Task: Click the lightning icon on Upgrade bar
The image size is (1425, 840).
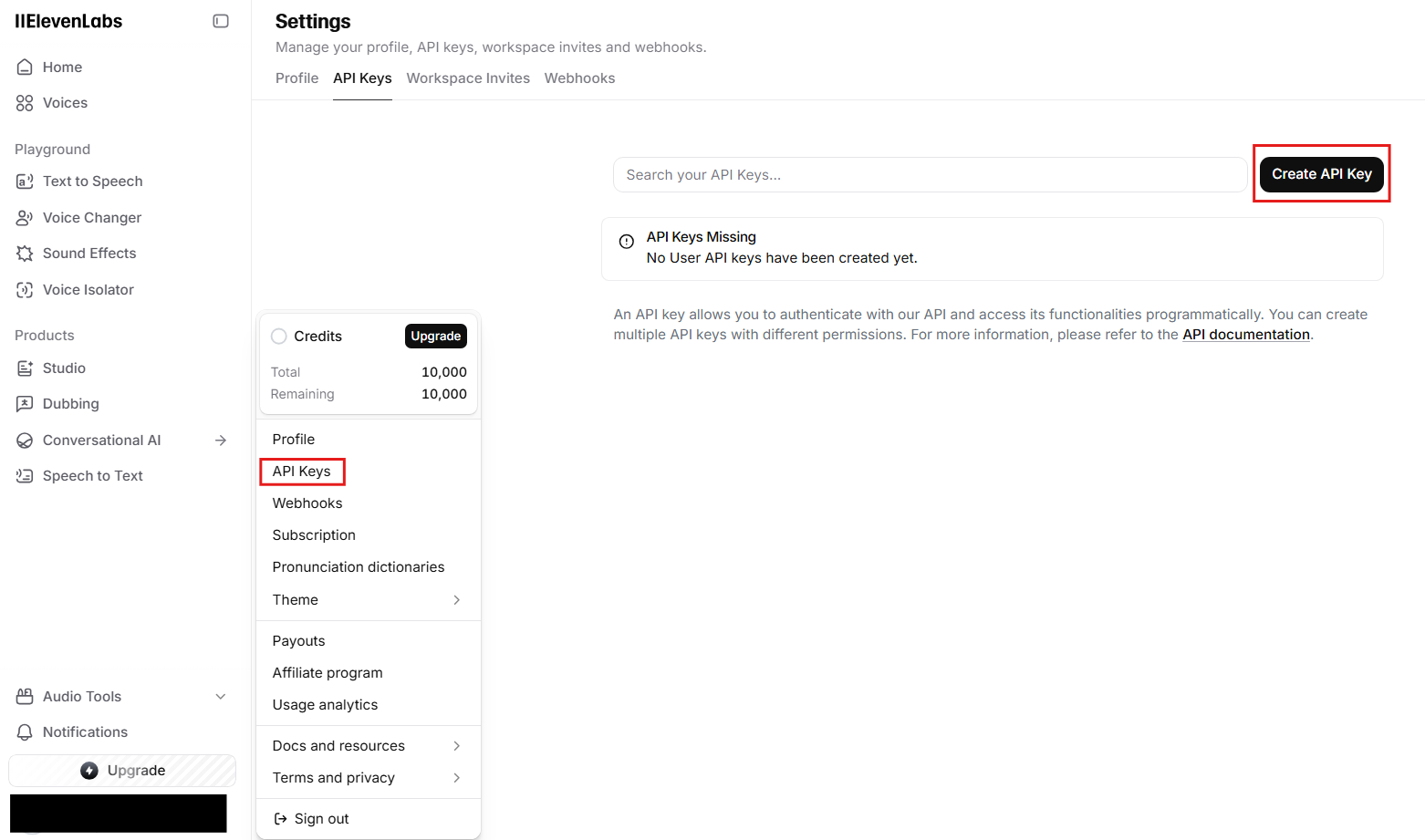Action: [x=89, y=771]
